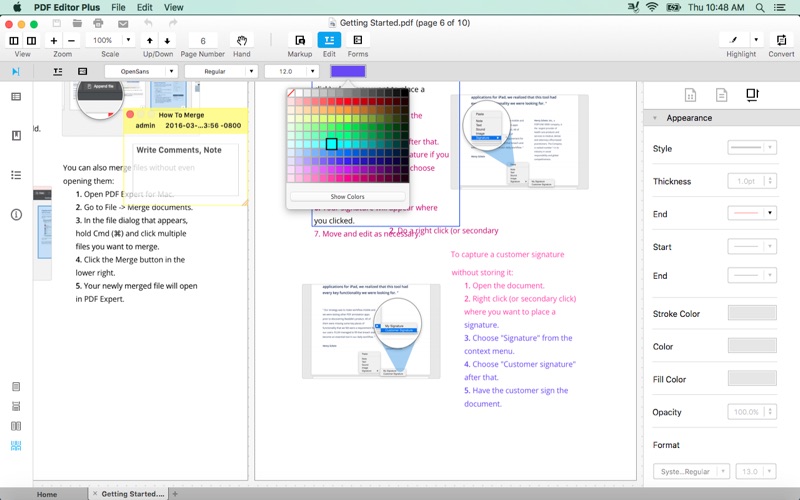
Task: Open the Edit menu in menu bar
Action: pyautogui.click(x=144, y=7)
